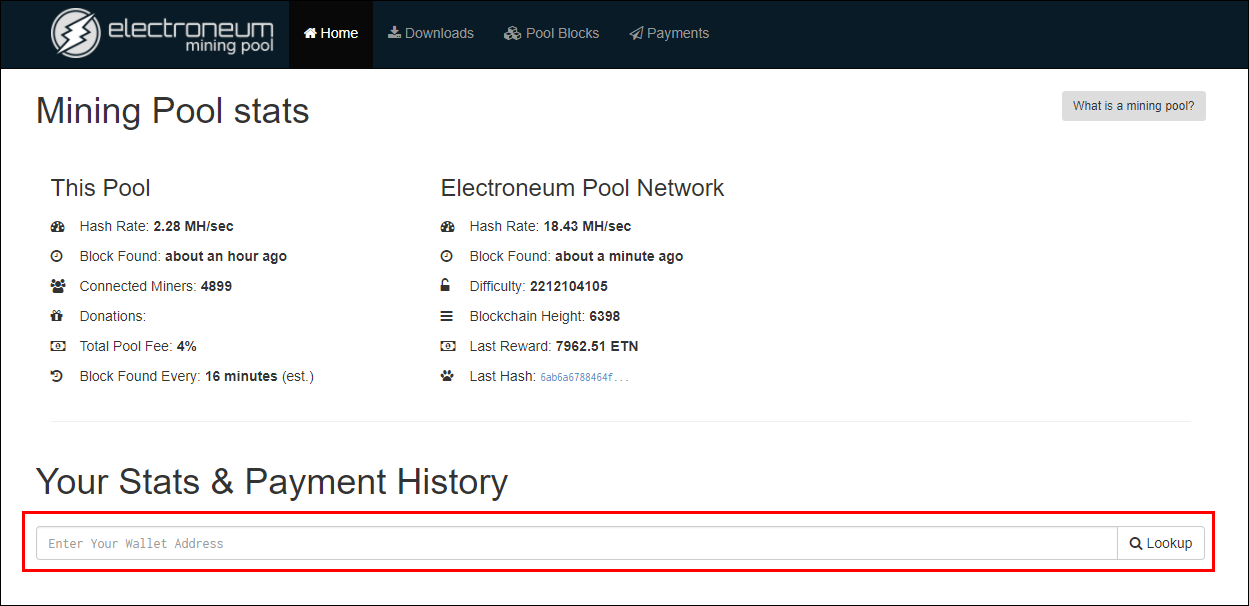Click 'What is a mining pool?' button
The image size is (1249, 606).
pyautogui.click(x=1133, y=106)
